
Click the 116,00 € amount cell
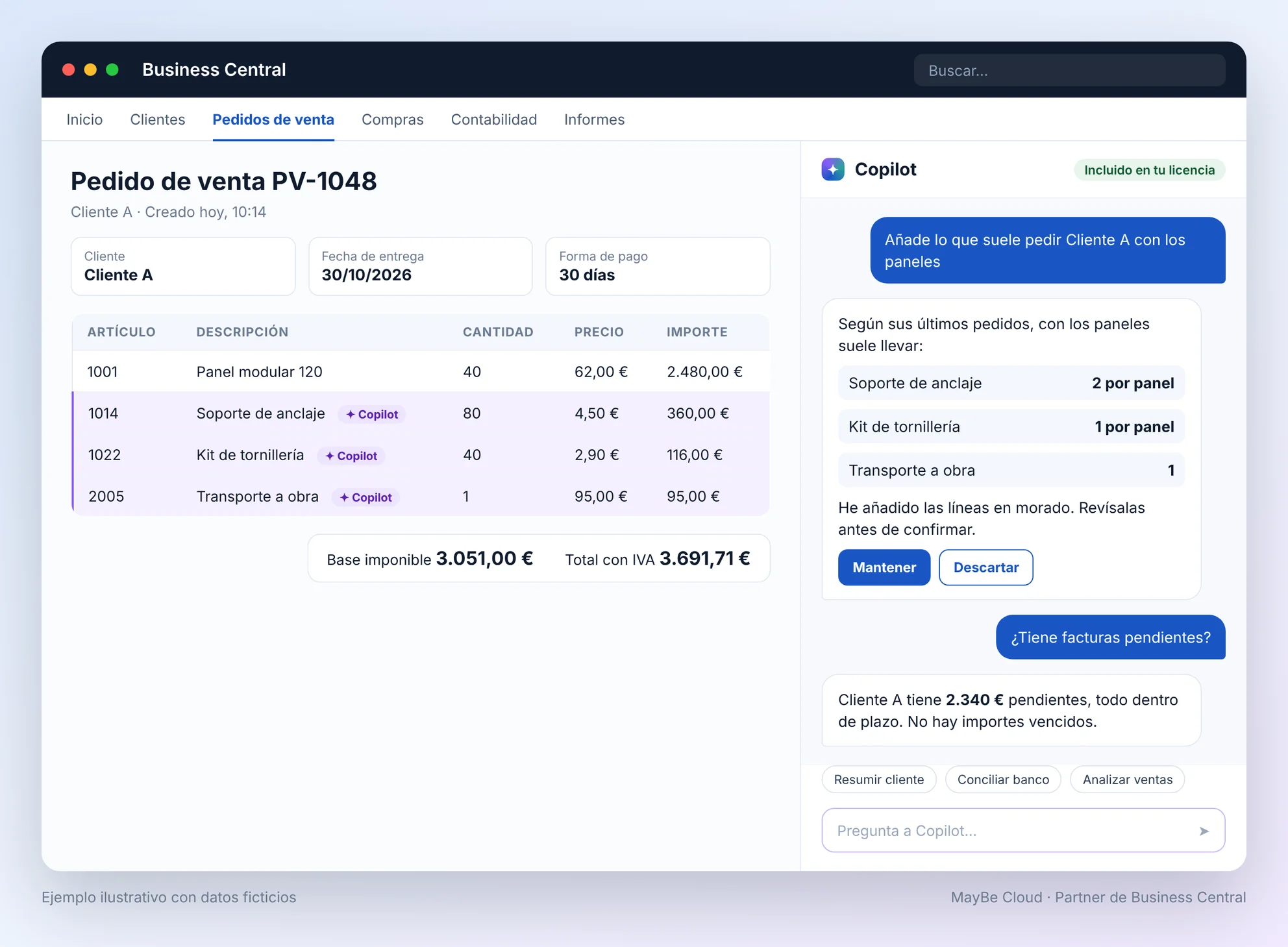[695, 455]
